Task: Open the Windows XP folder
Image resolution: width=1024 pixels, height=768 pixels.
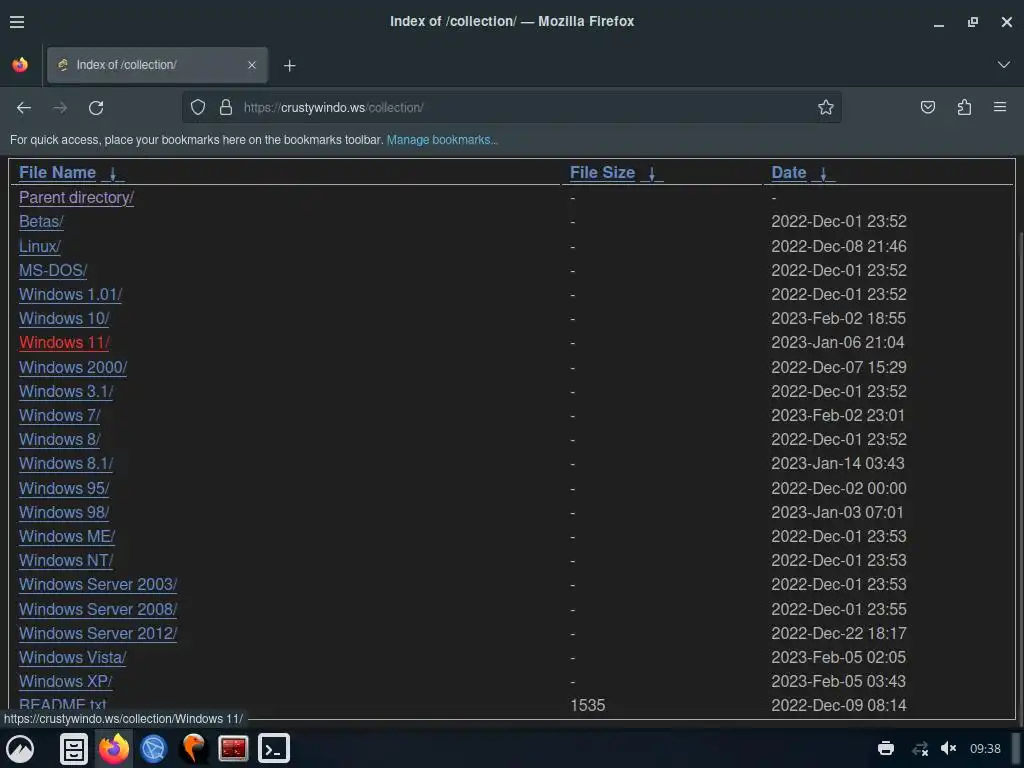Action: coord(65,682)
